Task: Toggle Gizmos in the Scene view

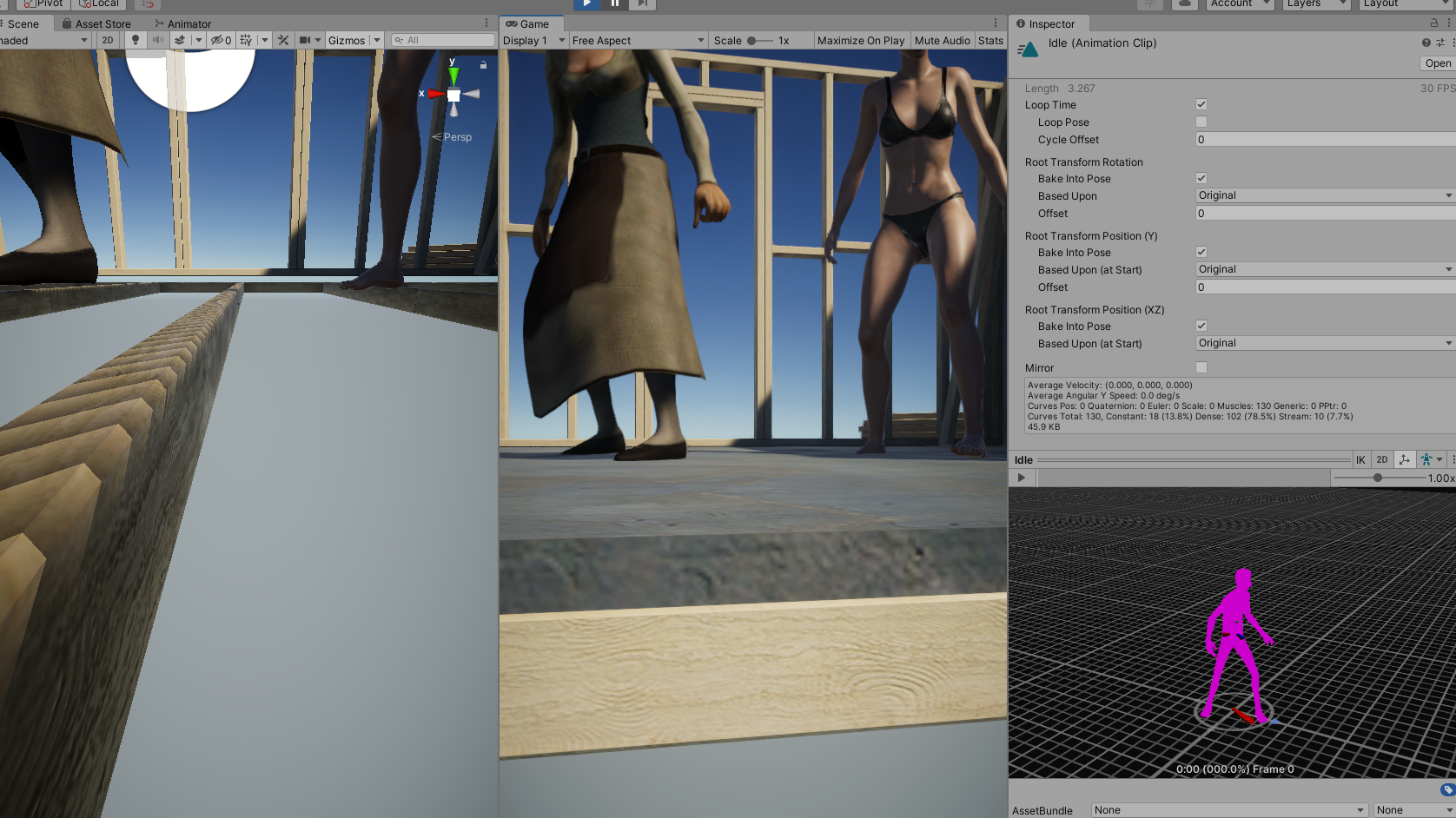Action: coord(347,40)
